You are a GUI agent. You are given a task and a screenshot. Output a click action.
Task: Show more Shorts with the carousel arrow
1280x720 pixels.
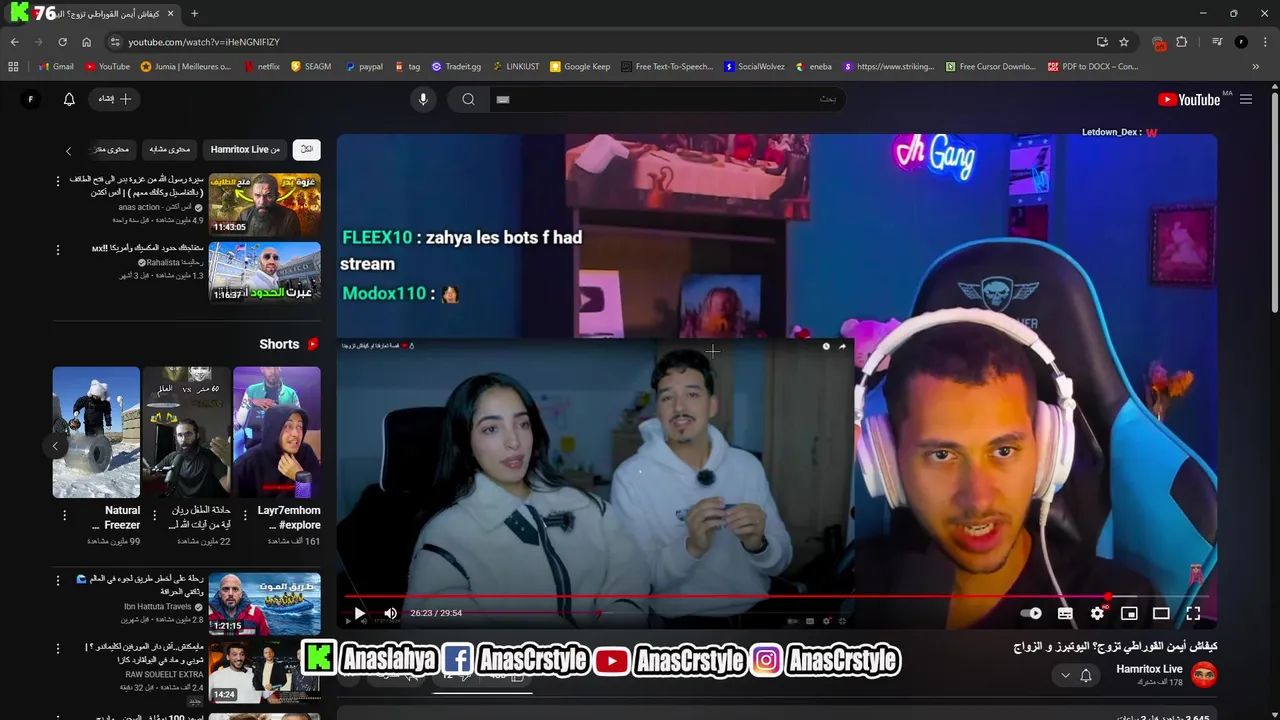[x=55, y=446]
